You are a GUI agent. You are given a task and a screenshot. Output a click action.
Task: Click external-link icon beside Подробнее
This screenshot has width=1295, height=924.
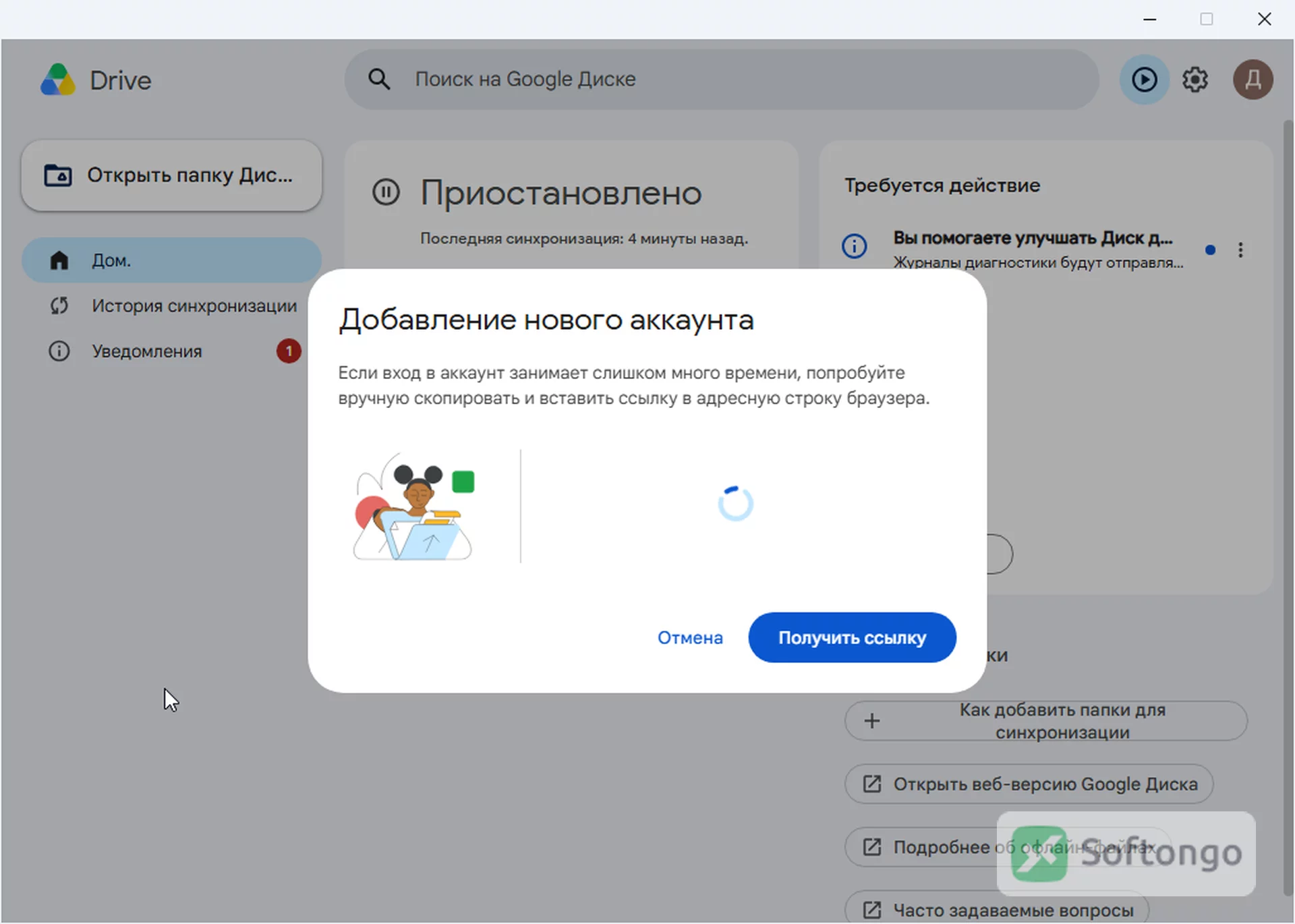click(871, 846)
